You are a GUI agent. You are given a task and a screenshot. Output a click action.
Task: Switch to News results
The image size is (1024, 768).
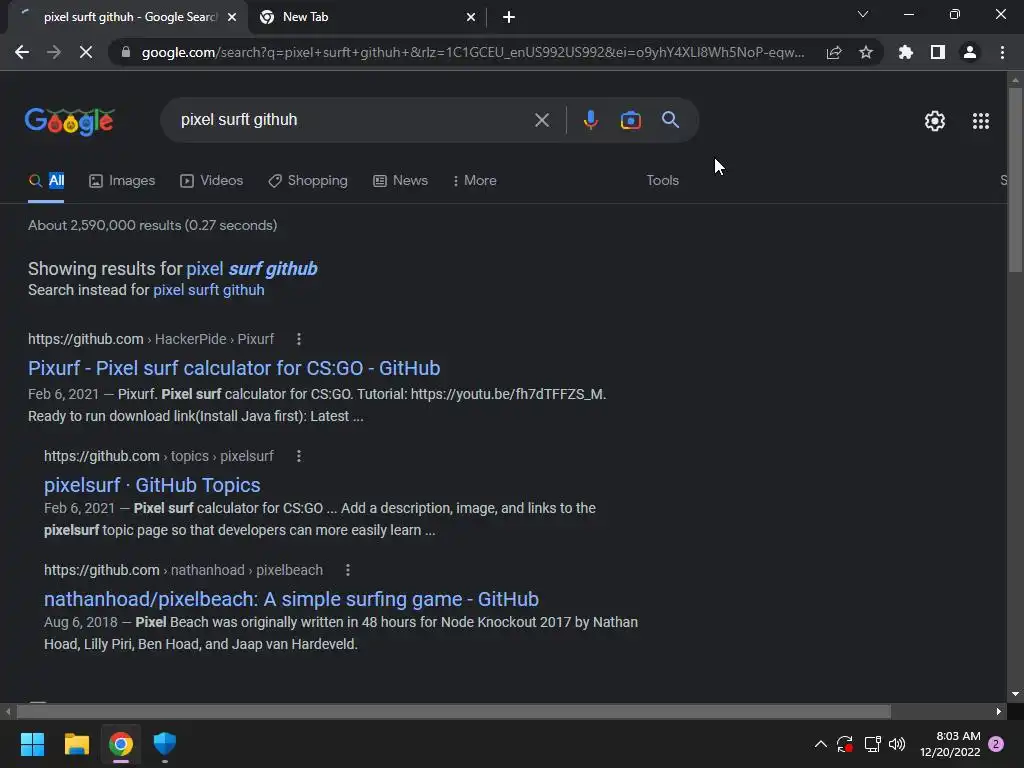(x=400, y=181)
